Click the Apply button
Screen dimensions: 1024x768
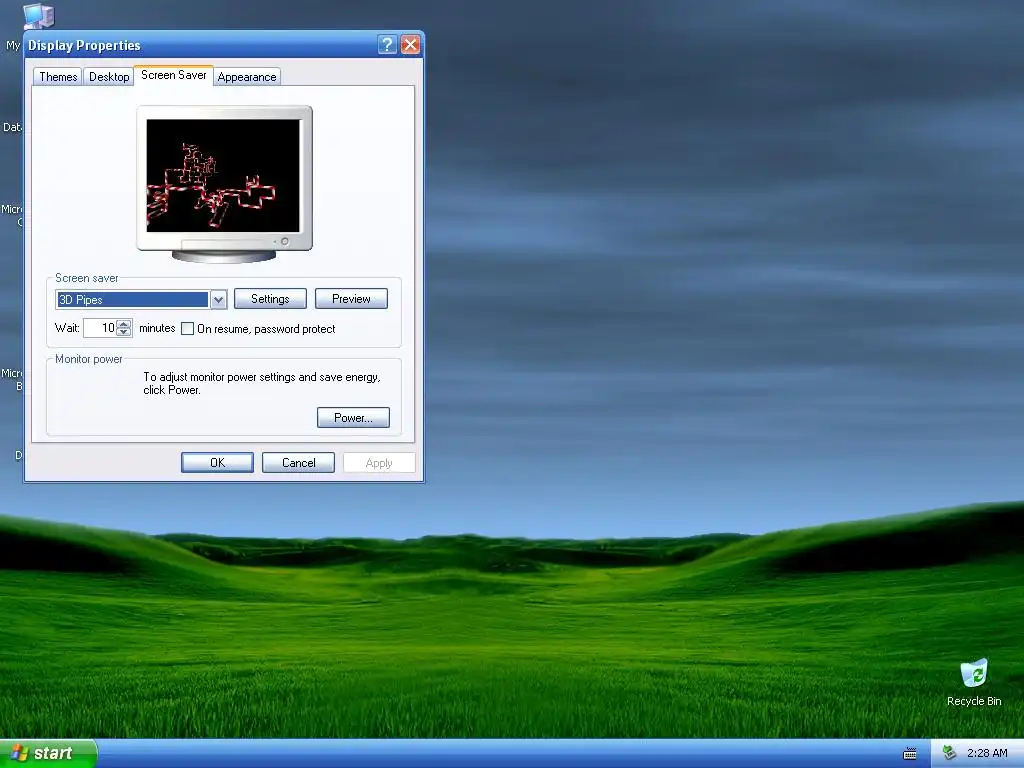[379, 462]
